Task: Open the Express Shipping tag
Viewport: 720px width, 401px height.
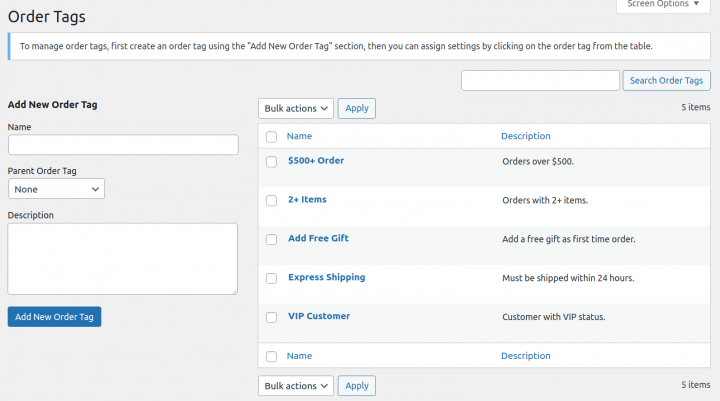Action: click(326, 277)
